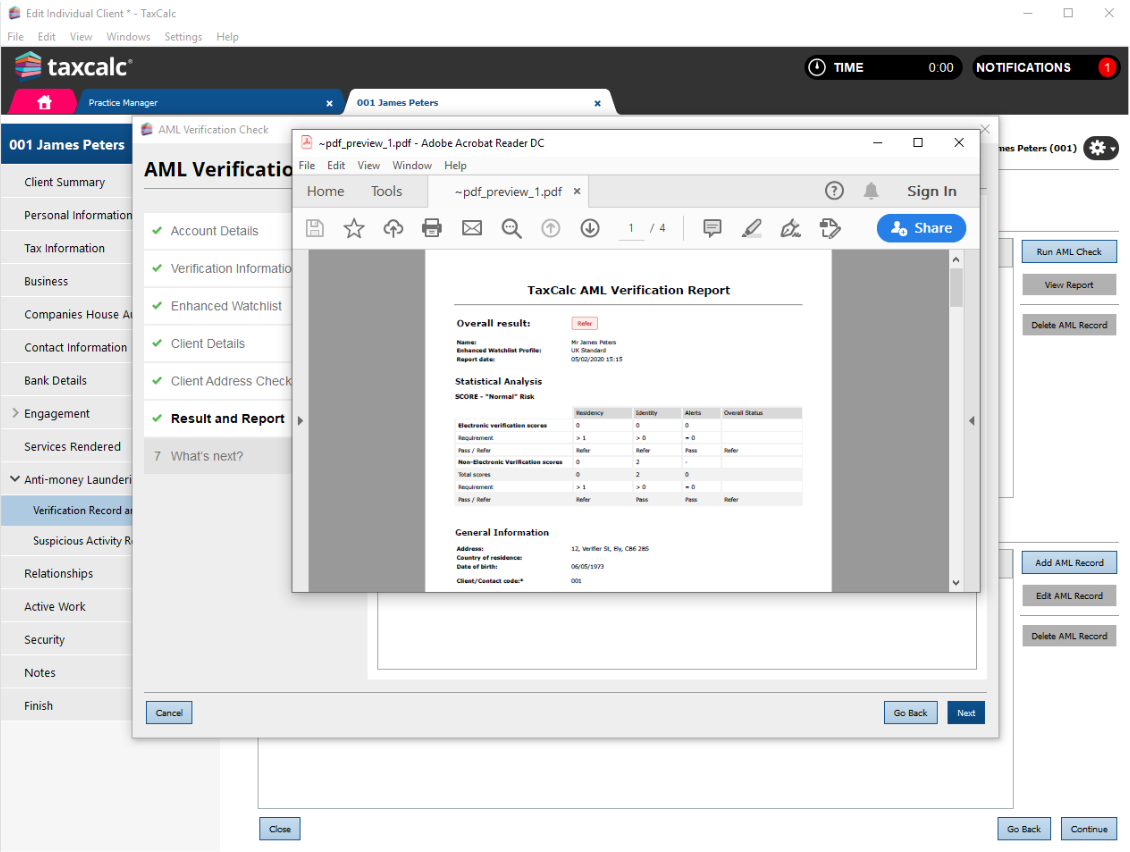Open the Window menu in Acrobat
Screen dimensions: 1130x852
coord(412,165)
